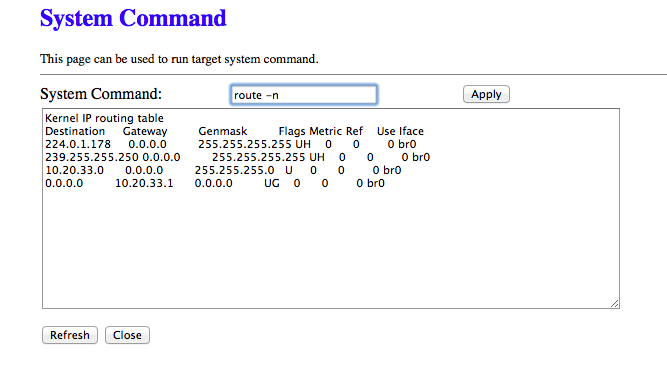Click 'Kernel IP routing table' line
Screen dimensions: 667x368
click(x=104, y=118)
